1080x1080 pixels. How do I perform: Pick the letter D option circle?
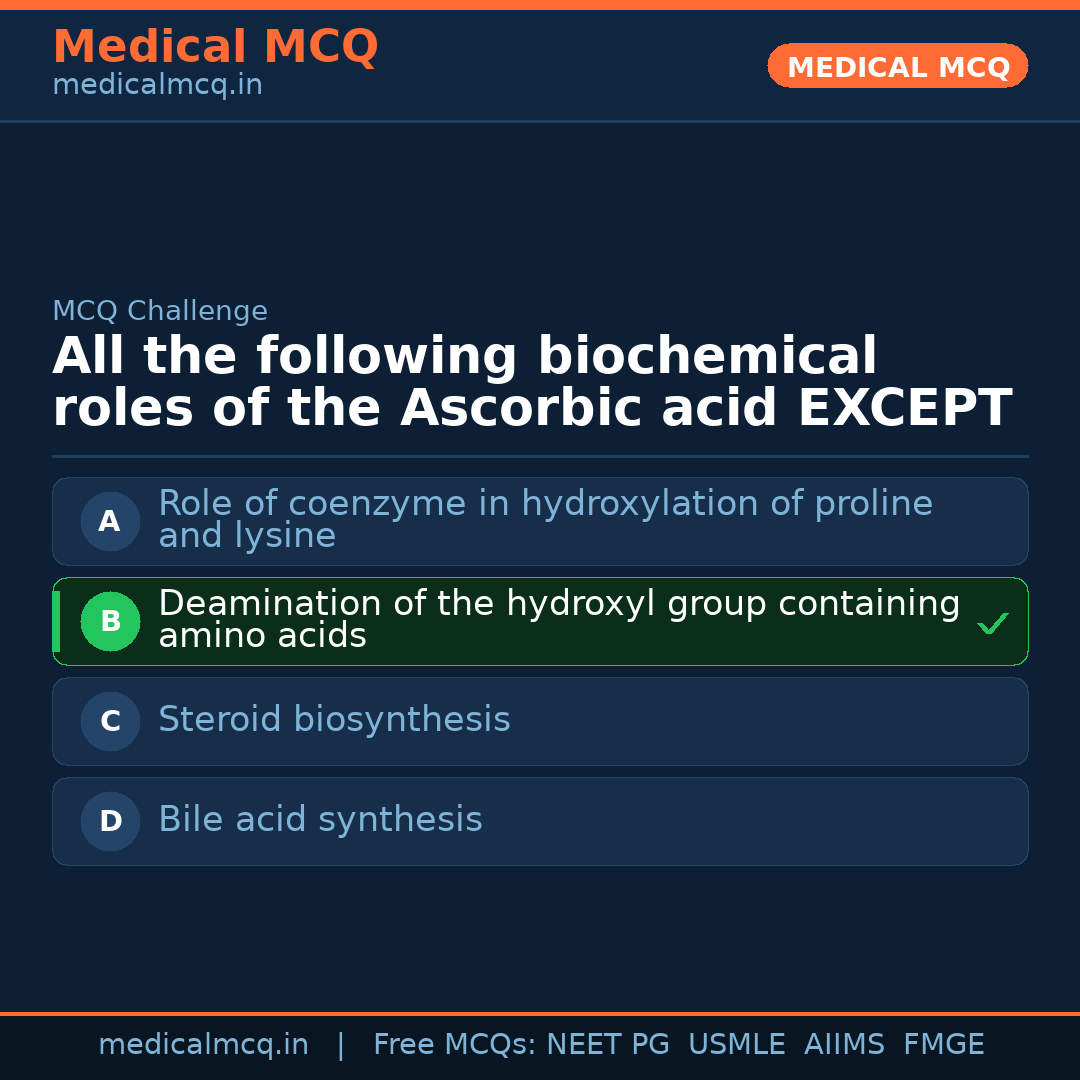pyautogui.click(x=110, y=821)
